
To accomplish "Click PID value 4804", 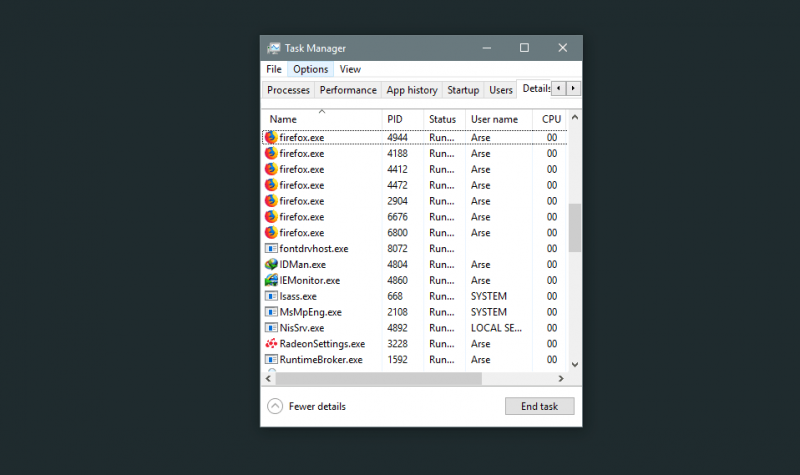I will [x=397, y=264].
